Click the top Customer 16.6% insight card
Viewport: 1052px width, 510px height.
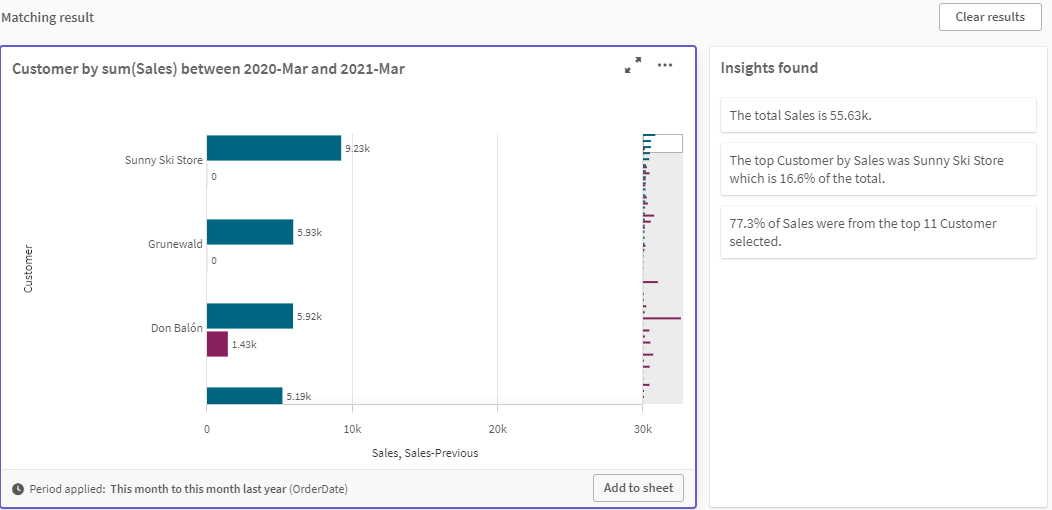877,169
